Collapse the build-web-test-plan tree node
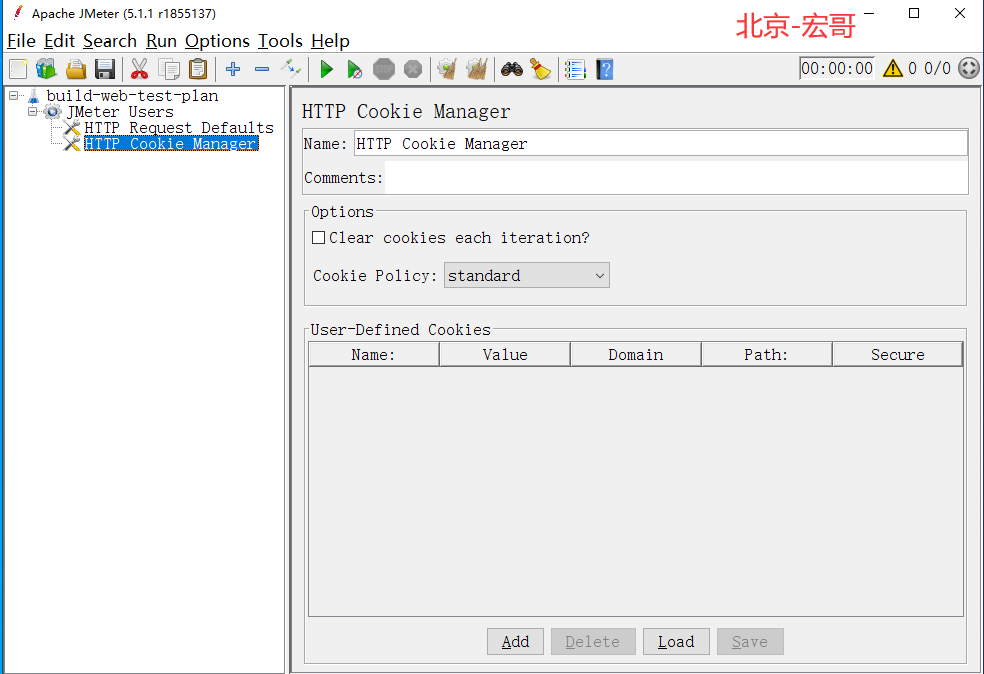The image size is (984, 674). point(13,96)
